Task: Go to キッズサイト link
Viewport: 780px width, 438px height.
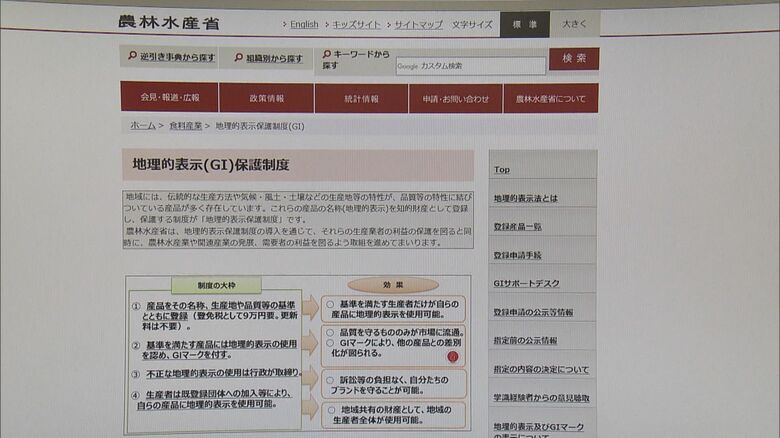Action: click(354, 24)
